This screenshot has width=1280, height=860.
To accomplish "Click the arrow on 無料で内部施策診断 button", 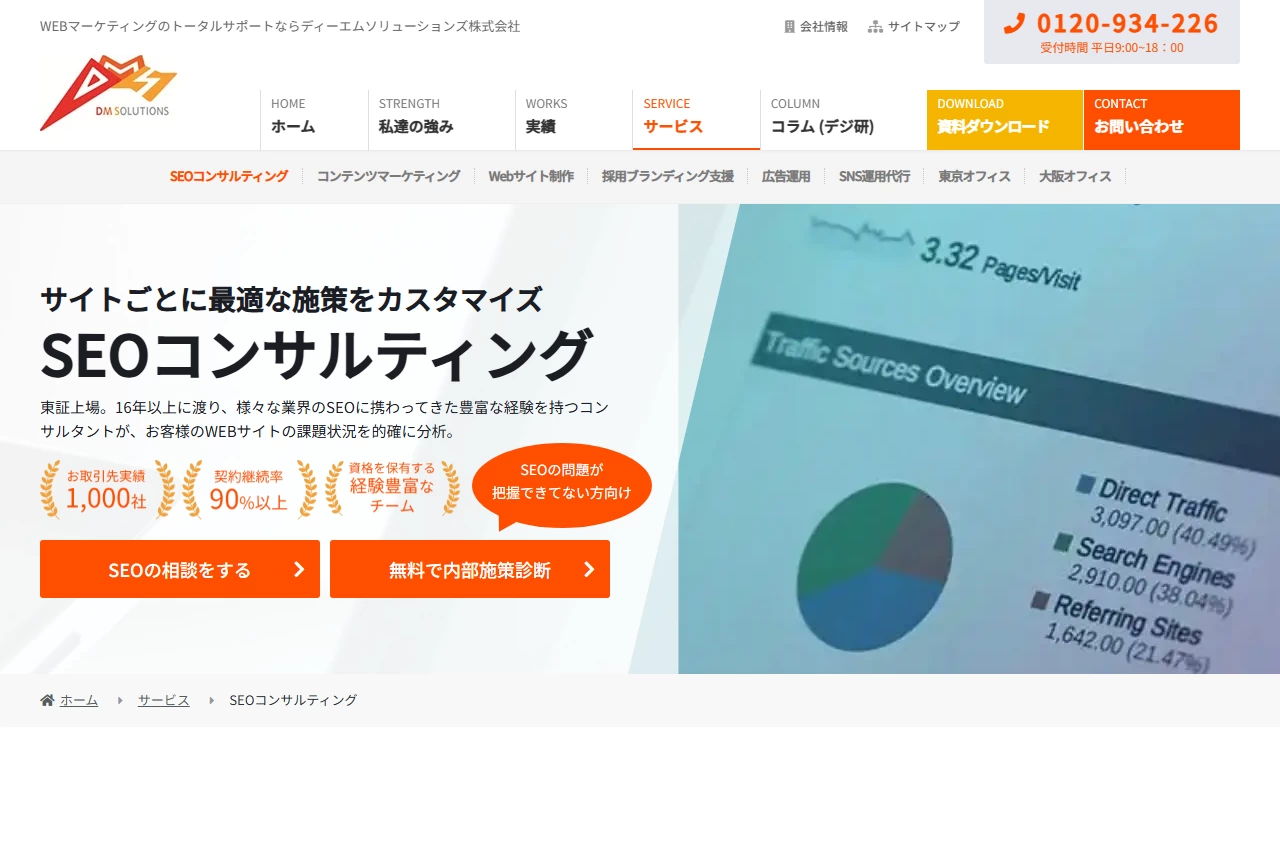I will pyautogui.click(x=589, y=569).
